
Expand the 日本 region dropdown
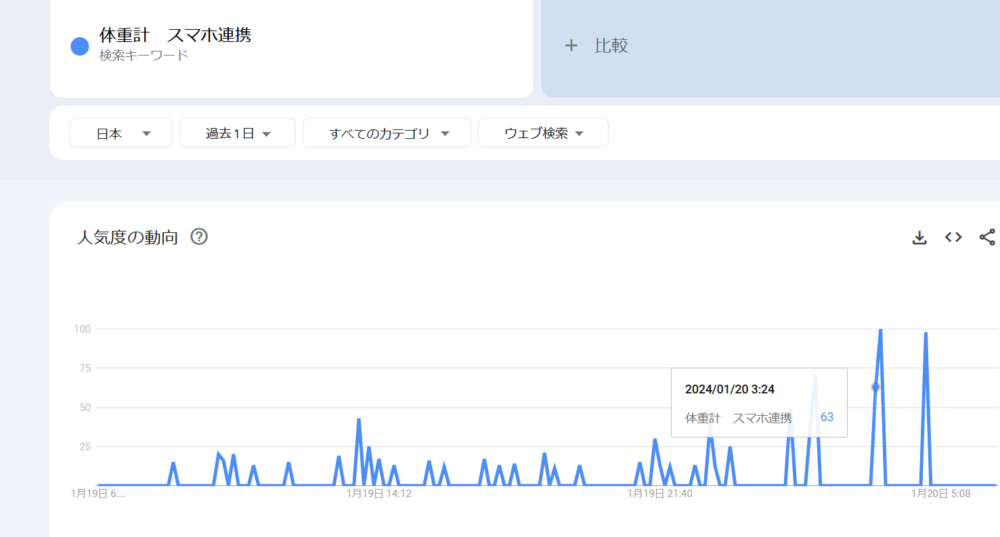tap(121, 133)
